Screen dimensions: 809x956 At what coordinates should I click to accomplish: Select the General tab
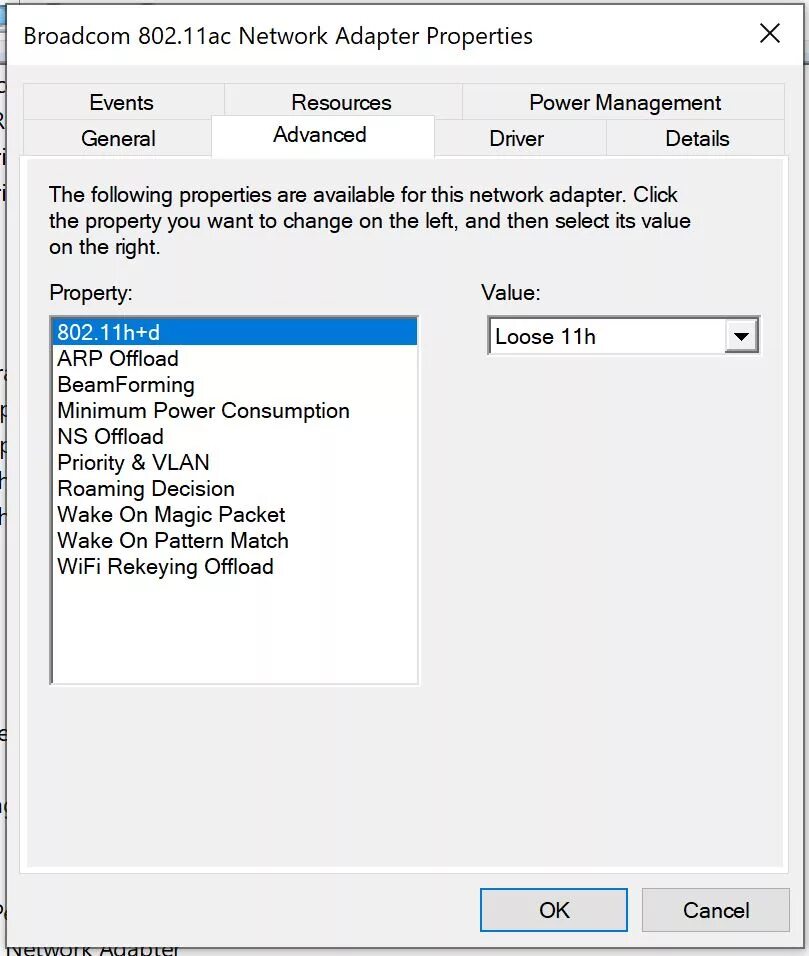coord(118,138)
